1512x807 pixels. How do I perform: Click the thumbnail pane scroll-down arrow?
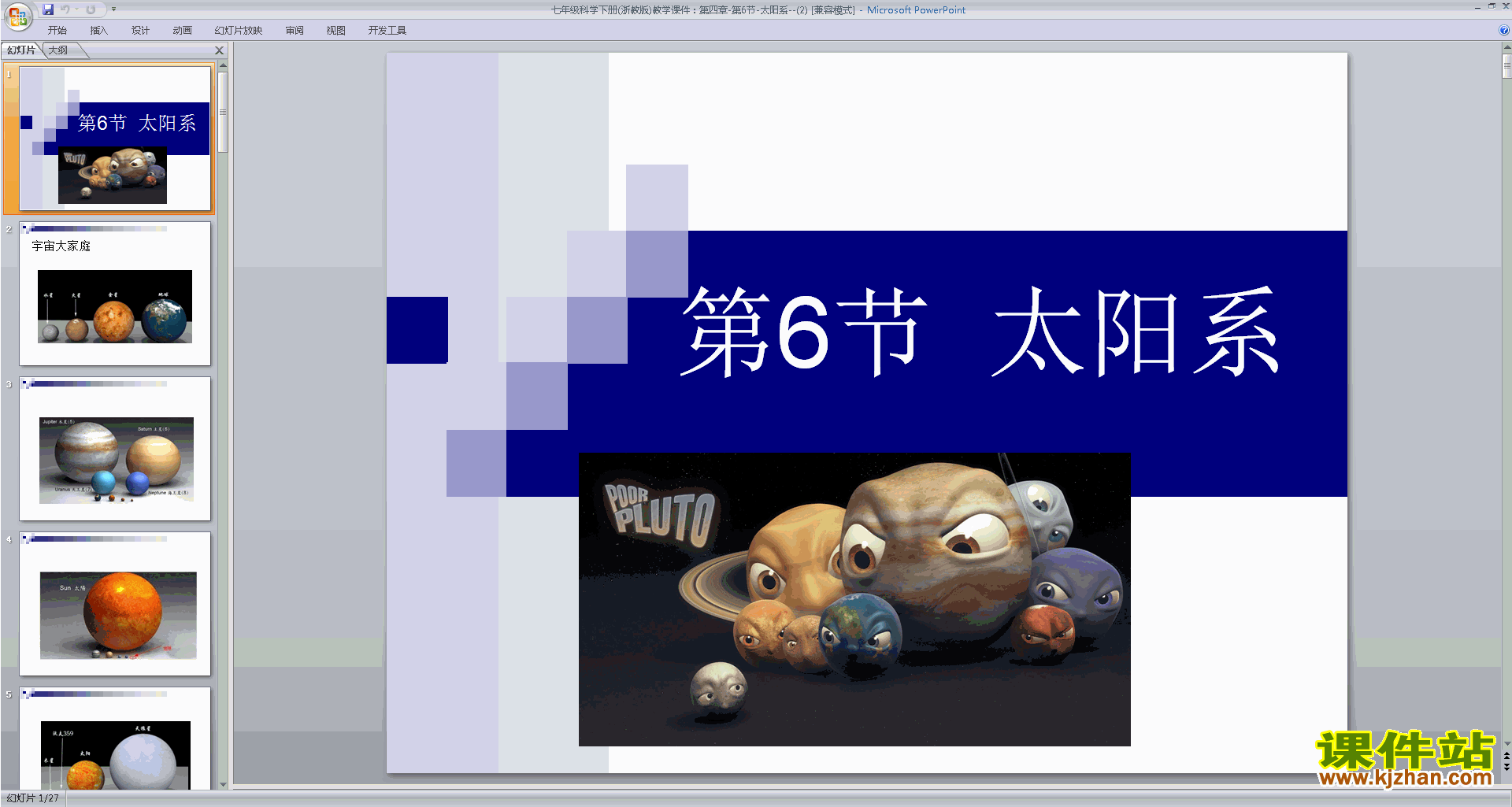[223, 784]
